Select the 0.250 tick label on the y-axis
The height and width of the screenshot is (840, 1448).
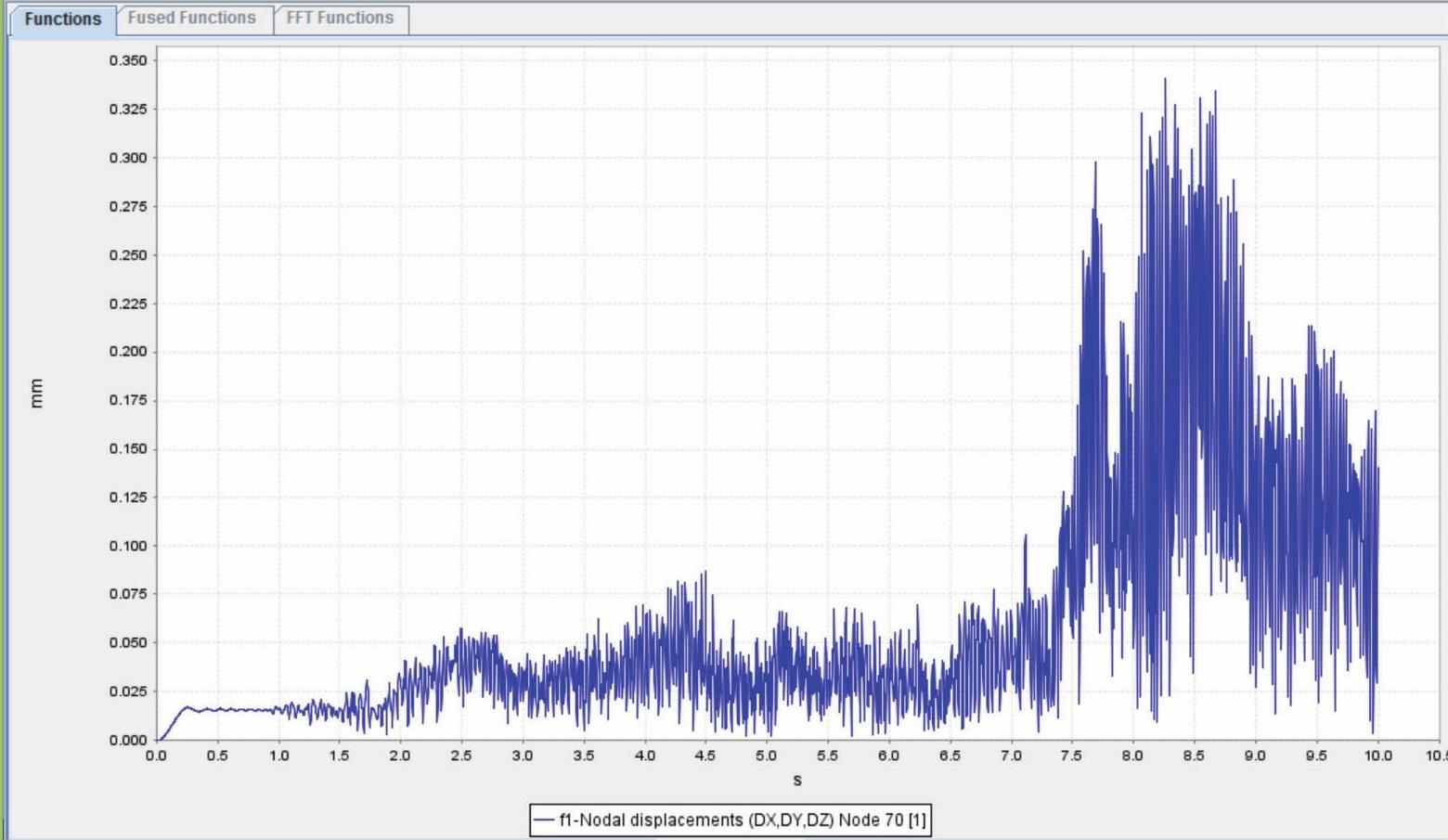(127, 254)
